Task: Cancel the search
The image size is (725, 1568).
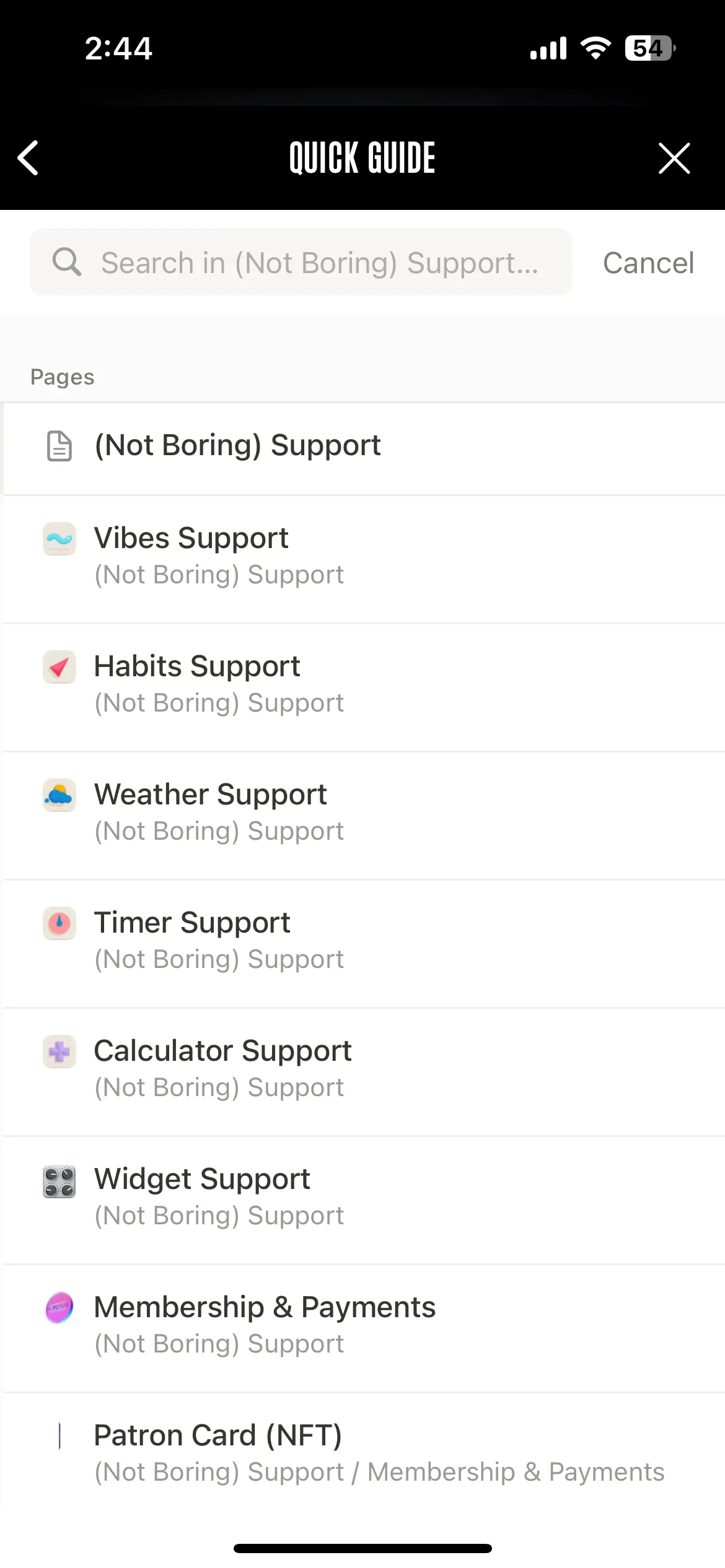Action: click(x=648, y=263)
